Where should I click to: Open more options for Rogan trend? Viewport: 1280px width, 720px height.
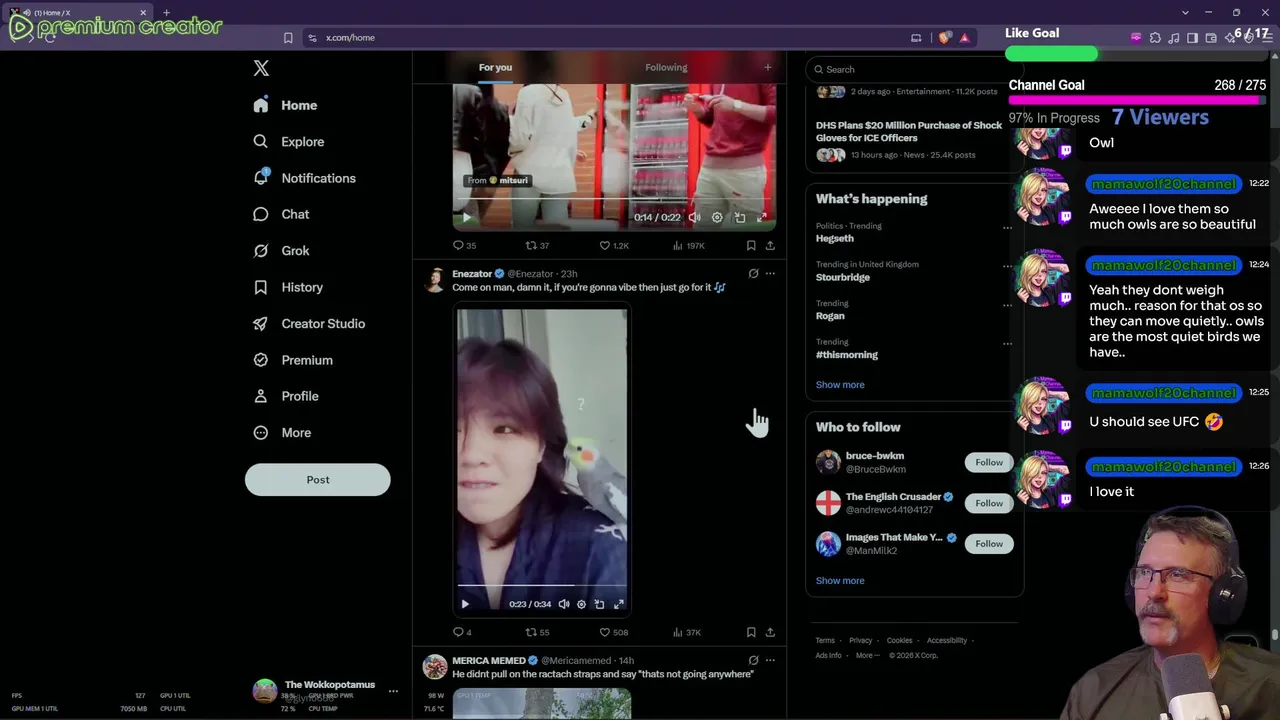click(x=1007, y=305)
